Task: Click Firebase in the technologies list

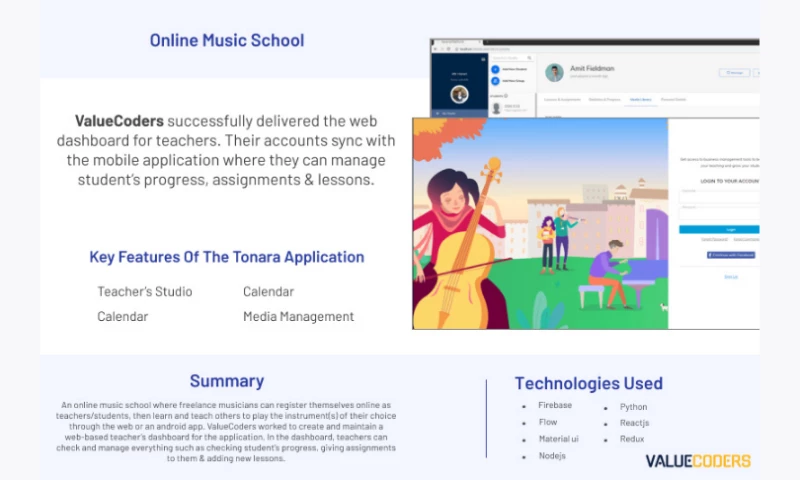Action: [x=555, y=405]
